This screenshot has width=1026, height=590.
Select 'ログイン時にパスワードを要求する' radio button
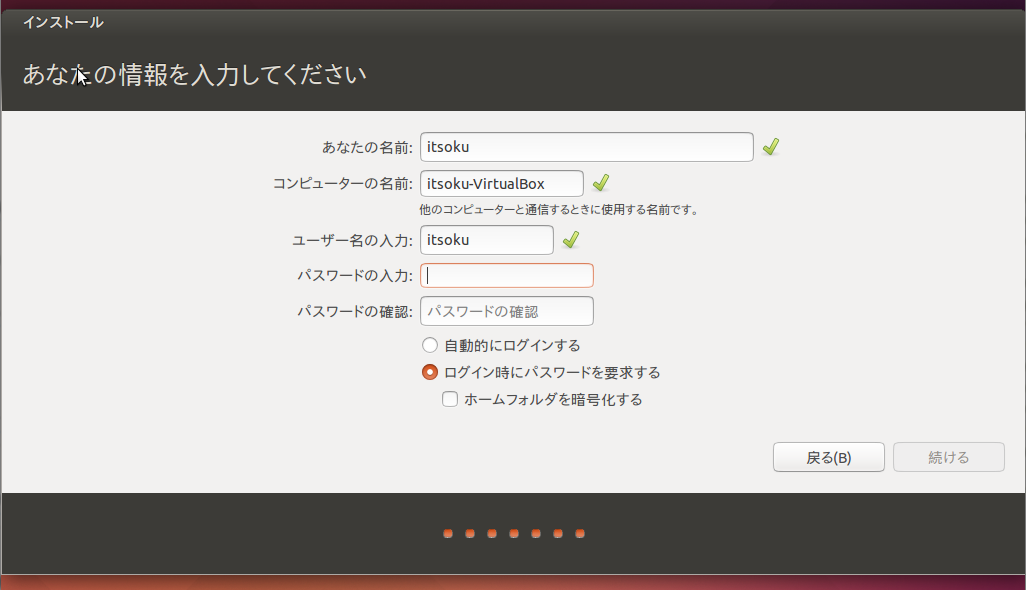click(x=430, y=372)
